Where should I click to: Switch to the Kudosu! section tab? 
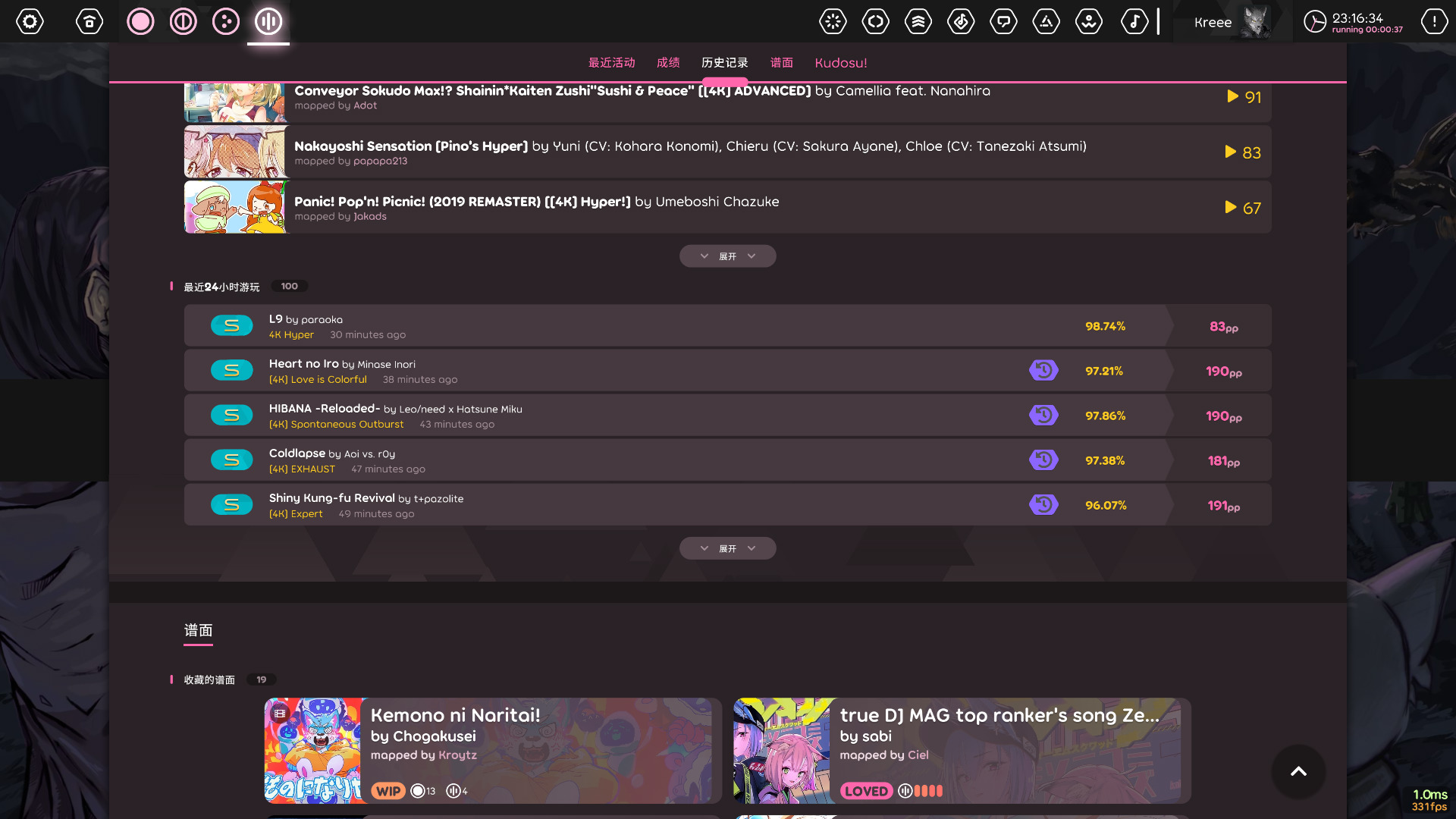(840, 63)
